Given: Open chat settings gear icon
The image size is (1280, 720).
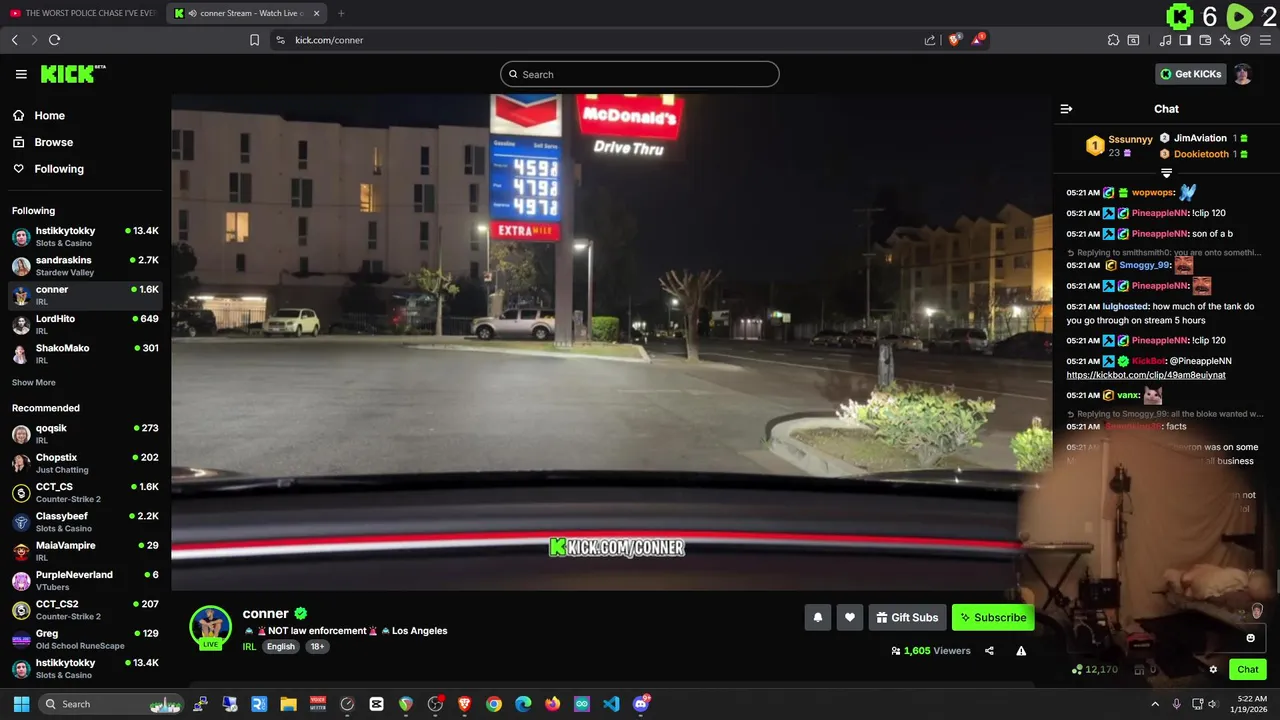Looking at the screenshot, I should pyautogui.click(x=1213, y=670).
